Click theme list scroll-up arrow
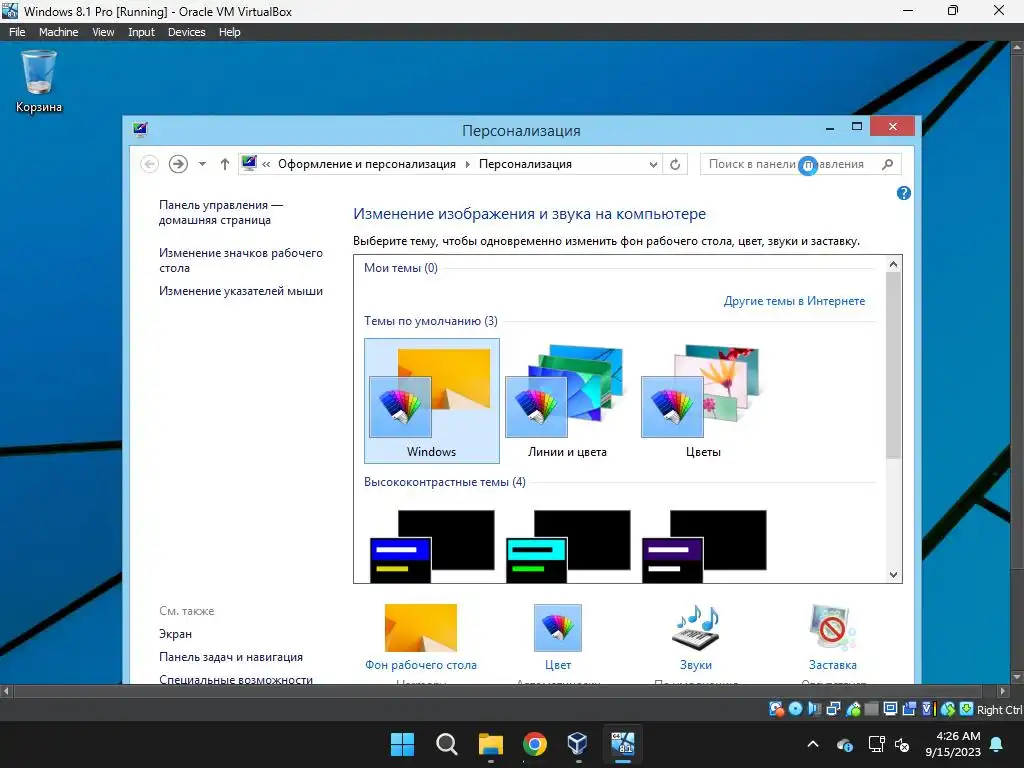This screenshot has height=768, width=1024. 893,264
